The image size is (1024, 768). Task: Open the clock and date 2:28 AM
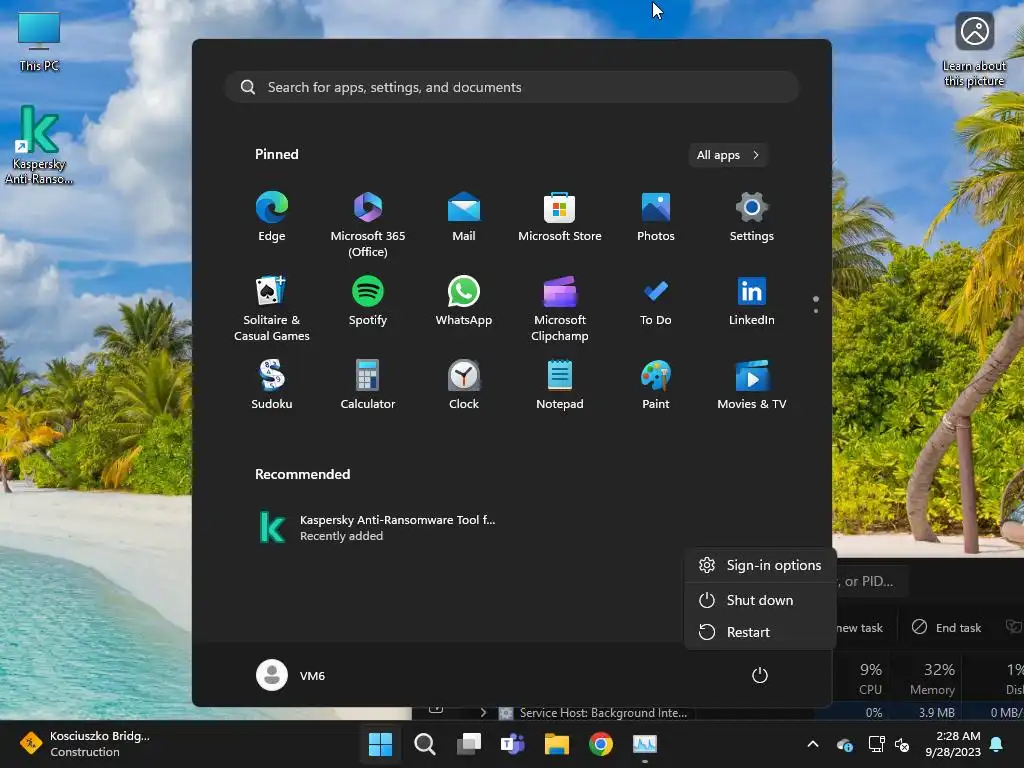953,744
